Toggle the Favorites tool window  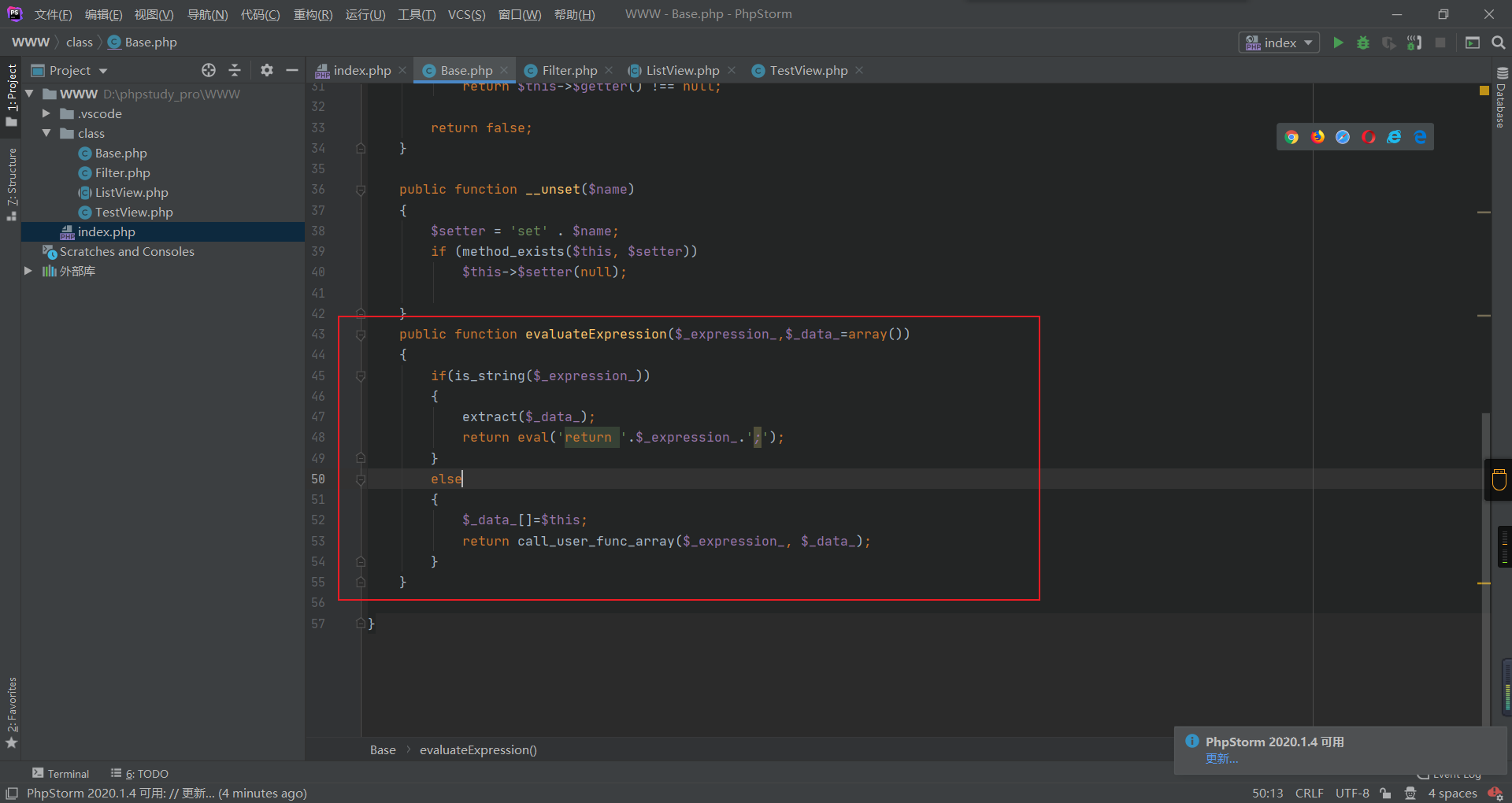pos(12,711)
